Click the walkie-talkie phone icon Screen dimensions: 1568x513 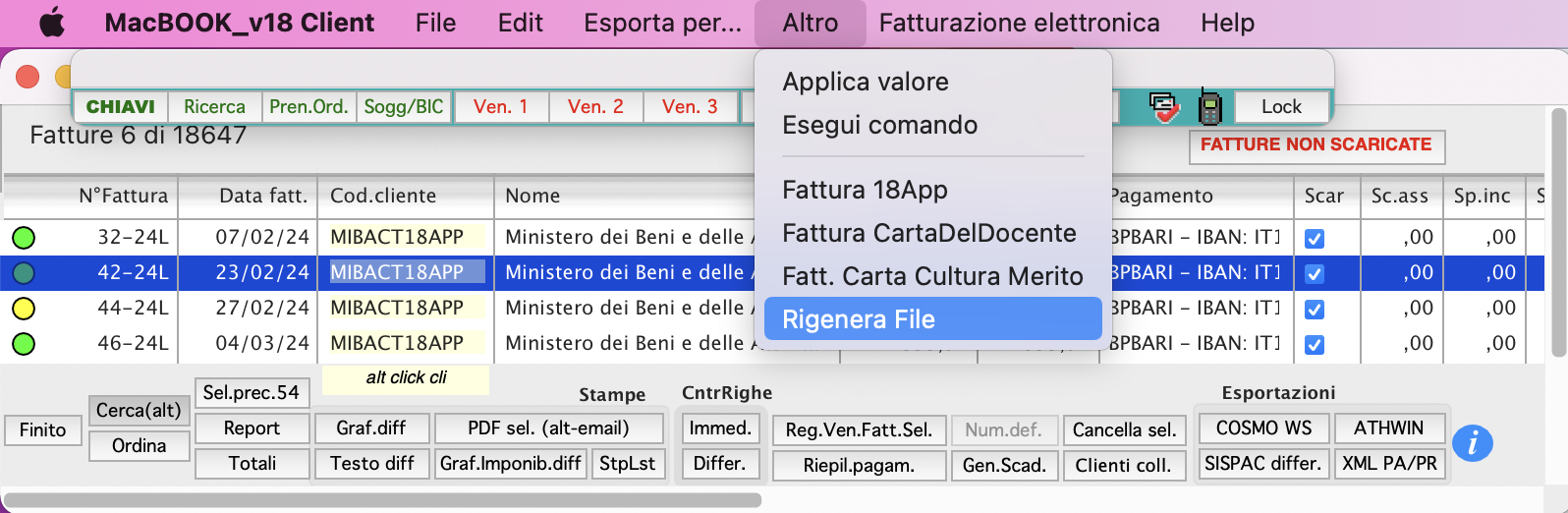pyautogui.click(x=1210, y=106)
